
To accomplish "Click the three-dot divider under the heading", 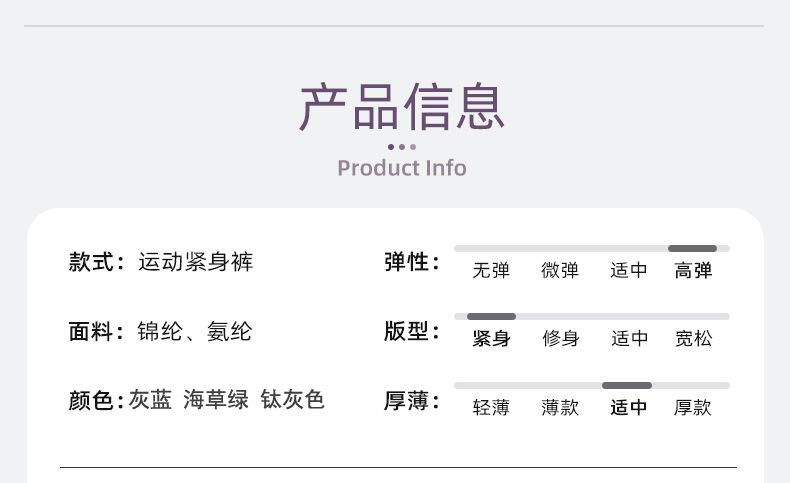I will pyautogui.click(x=401, y=147).
